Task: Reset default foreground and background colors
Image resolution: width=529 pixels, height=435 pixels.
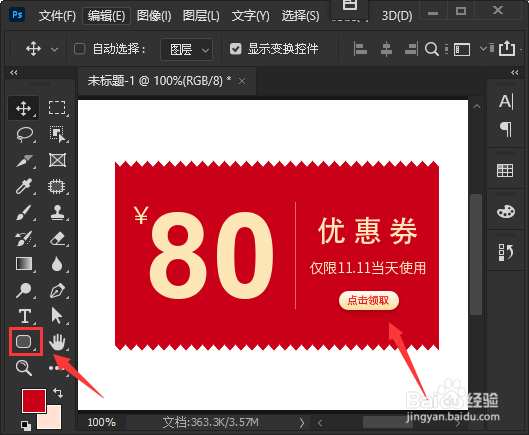Action: (26, 426)
